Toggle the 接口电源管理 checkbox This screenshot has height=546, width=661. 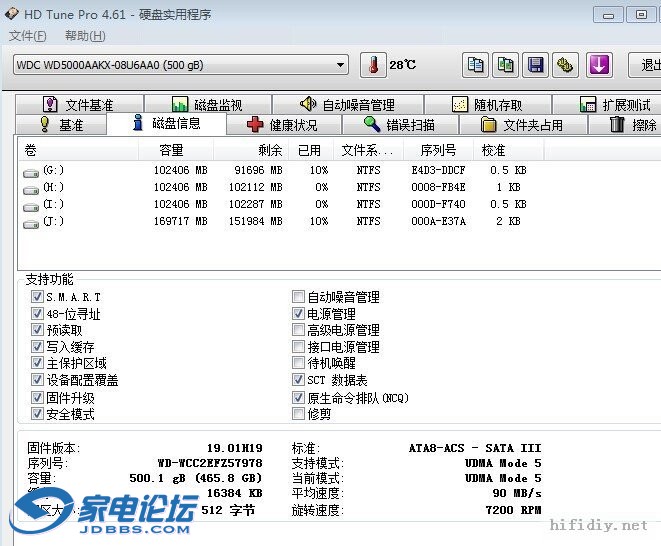pos(298,347)
